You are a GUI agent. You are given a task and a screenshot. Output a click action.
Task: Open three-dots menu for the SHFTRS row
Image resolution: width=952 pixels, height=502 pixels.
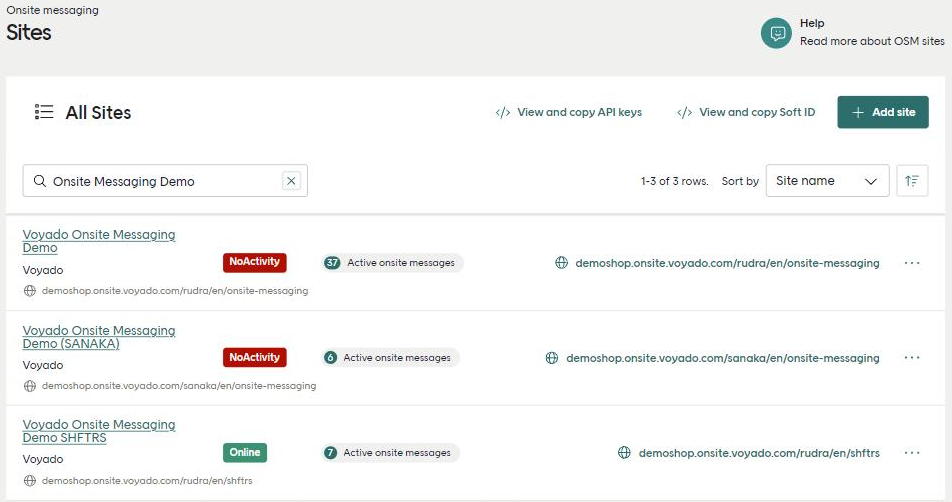(912, 453)
